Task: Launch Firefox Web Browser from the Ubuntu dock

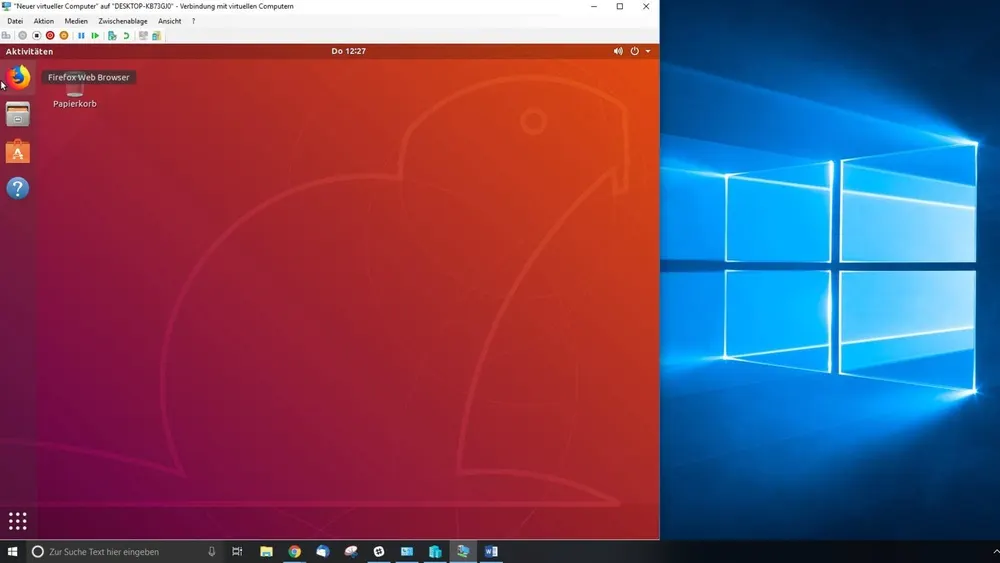Action: pos(18,77)
